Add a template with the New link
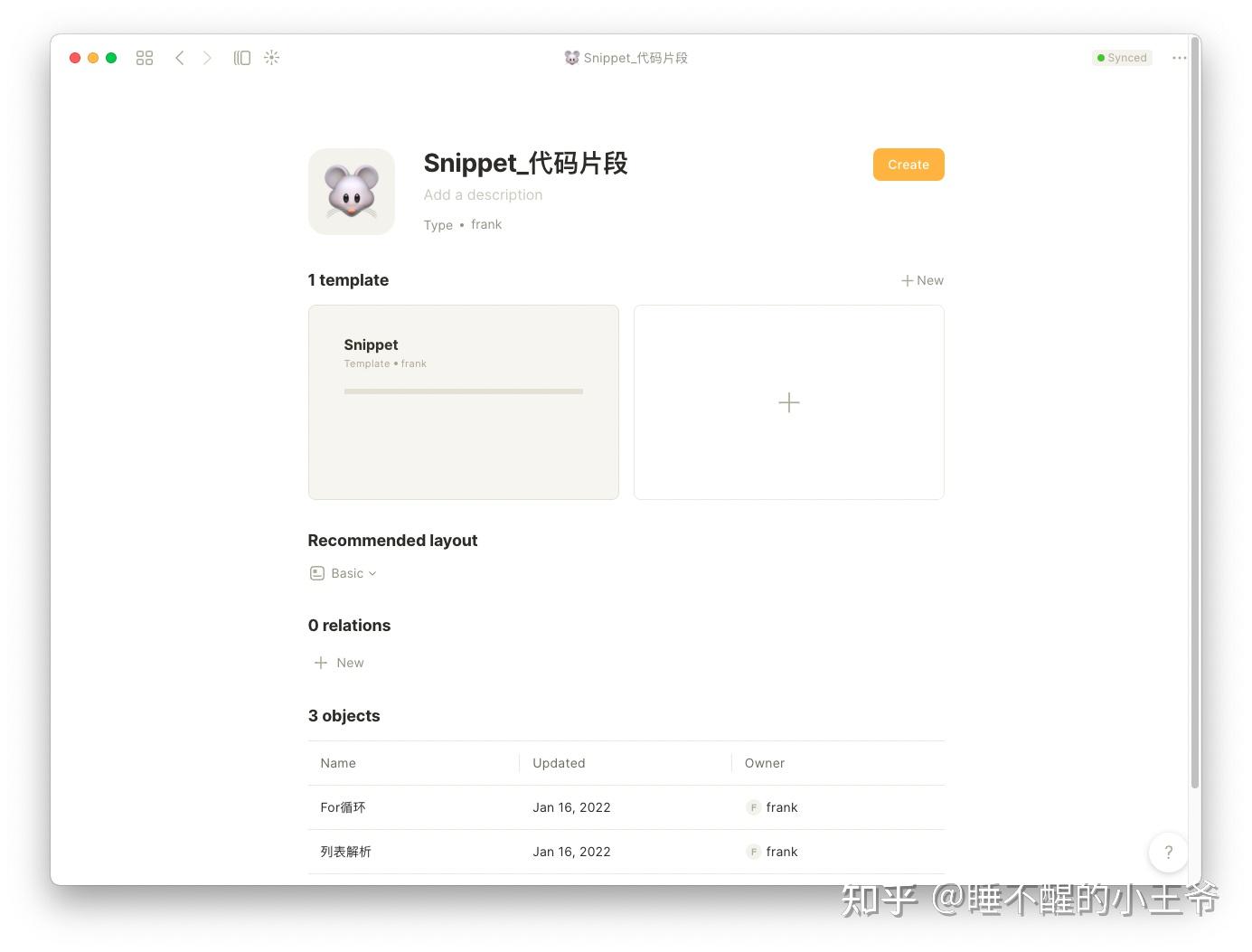The image size is (1252, 952). tap(922, 280)
